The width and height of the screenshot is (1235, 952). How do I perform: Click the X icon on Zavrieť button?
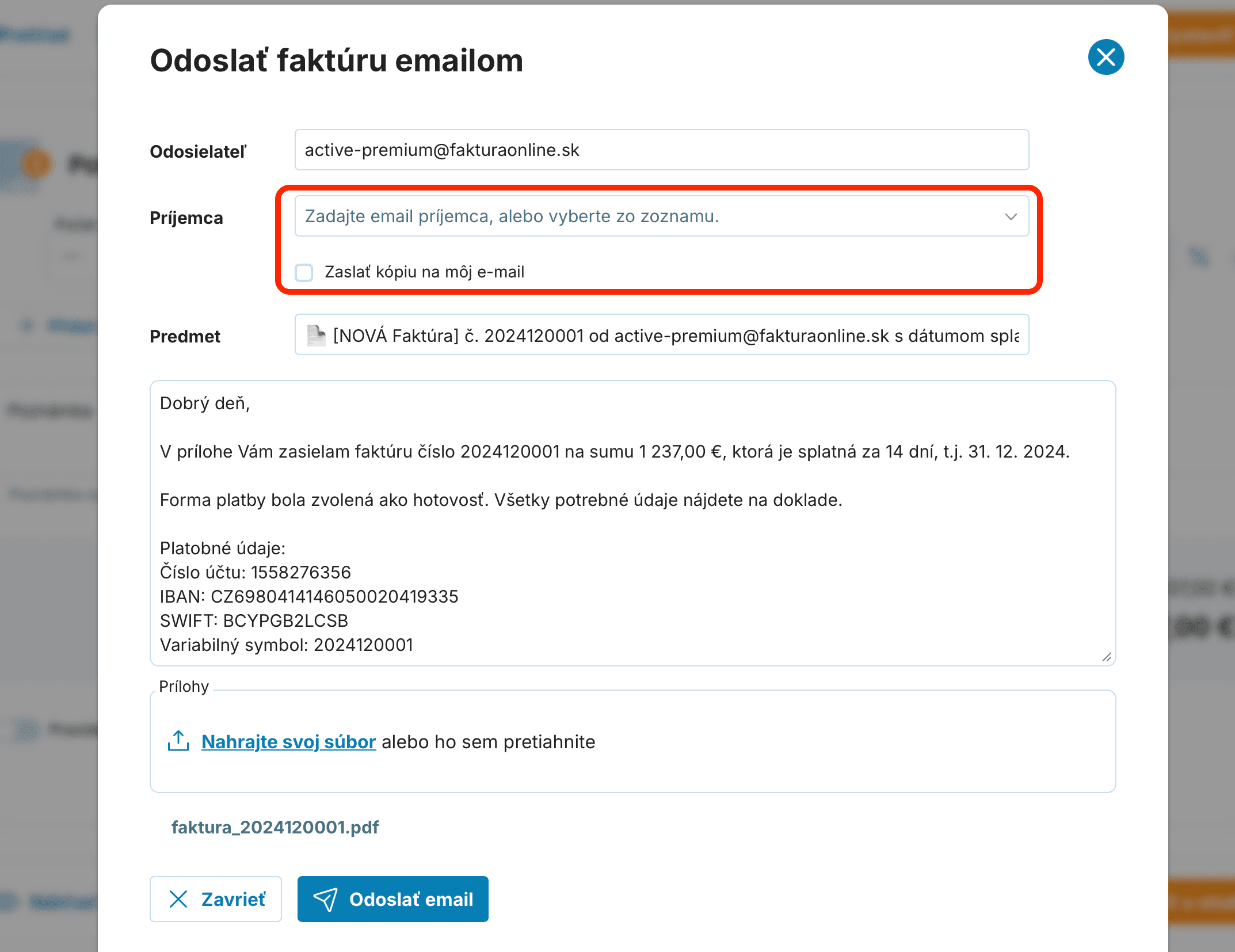tap(178, 899)
